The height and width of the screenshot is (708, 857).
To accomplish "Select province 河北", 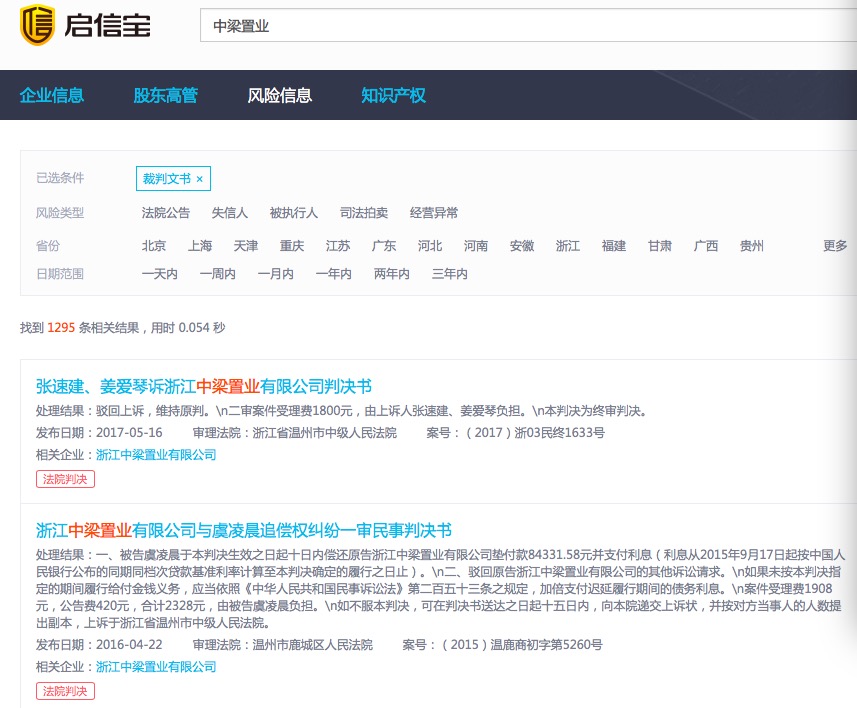I will [430, 245].
